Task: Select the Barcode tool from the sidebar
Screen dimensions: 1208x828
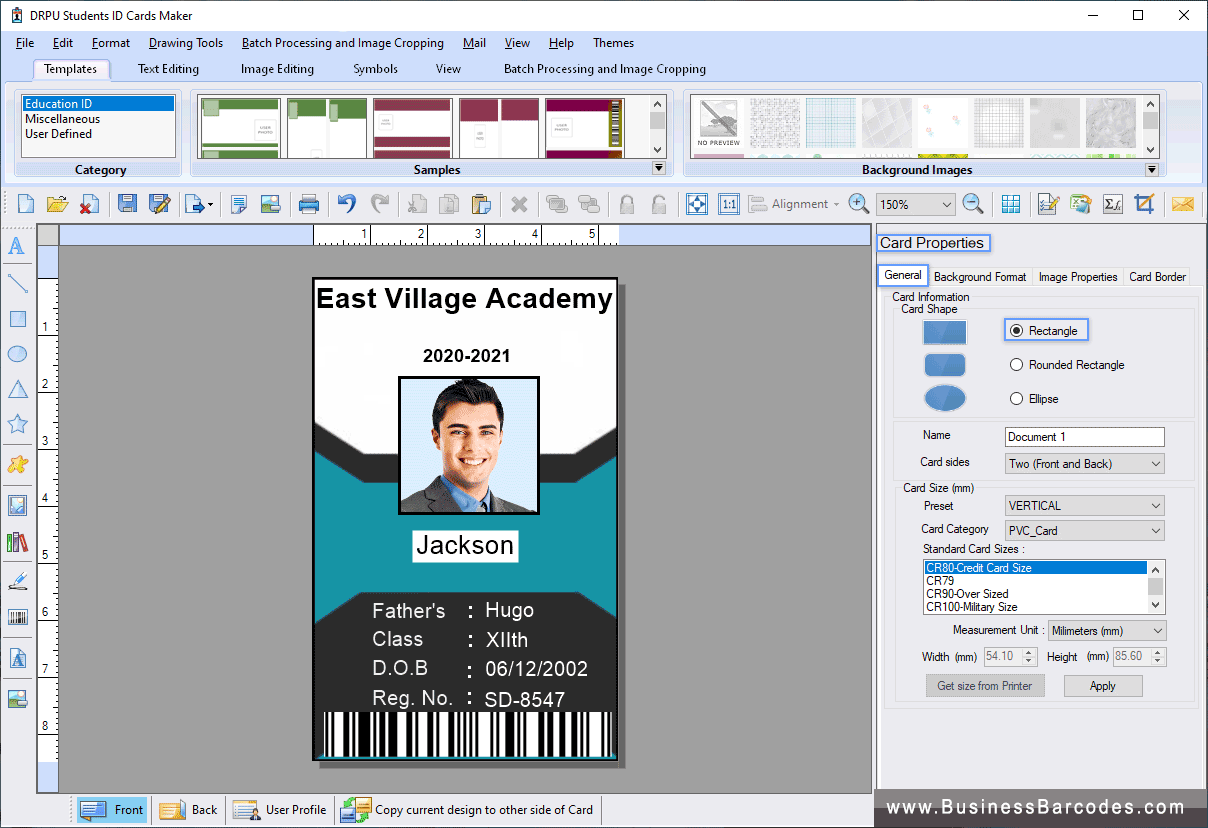Action: click(17, 617)
